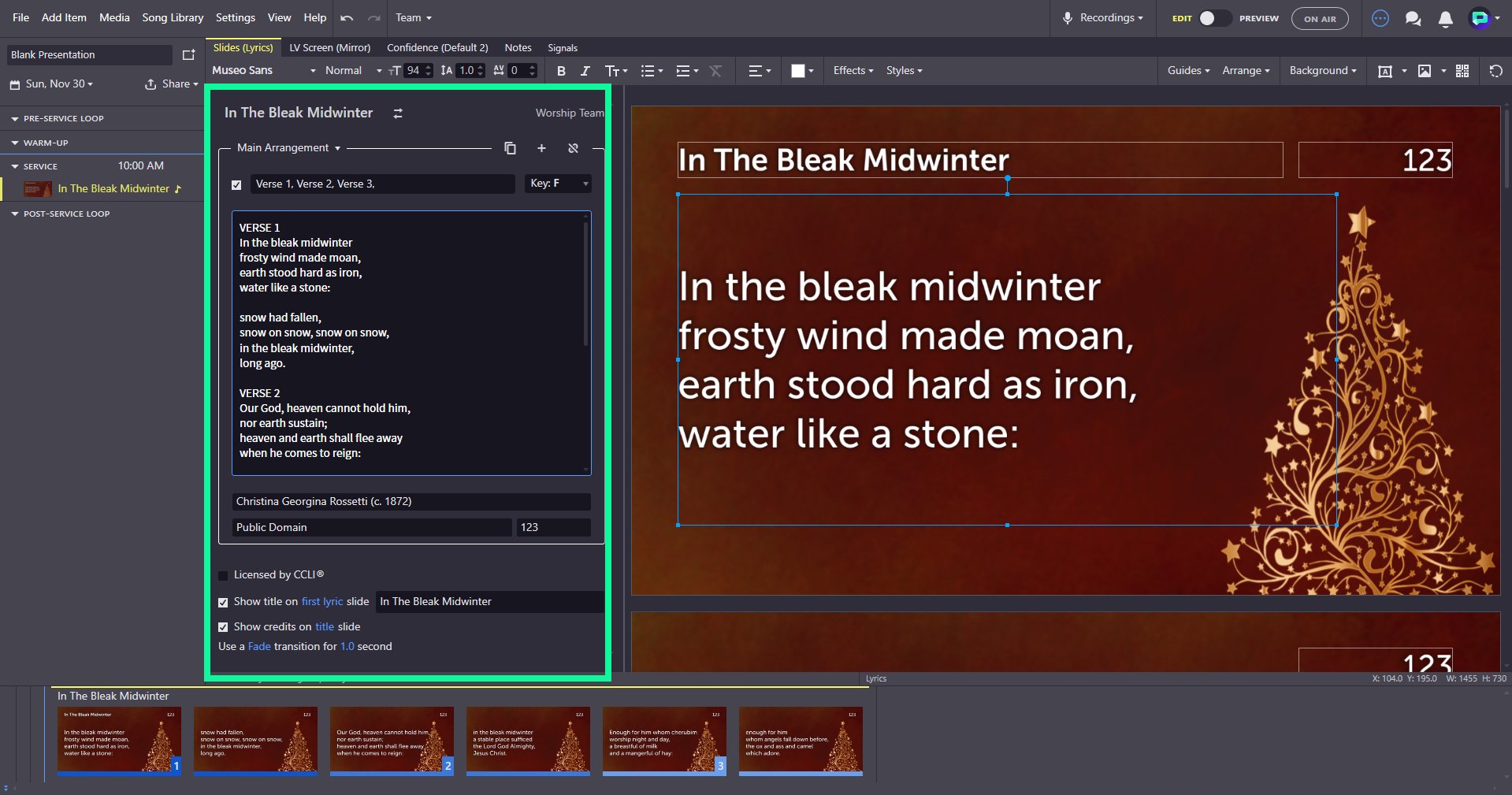Click the undo arrow
The height and width of the screenshot is (795, 1512).
pyautogui.click(x=347, y=18)
